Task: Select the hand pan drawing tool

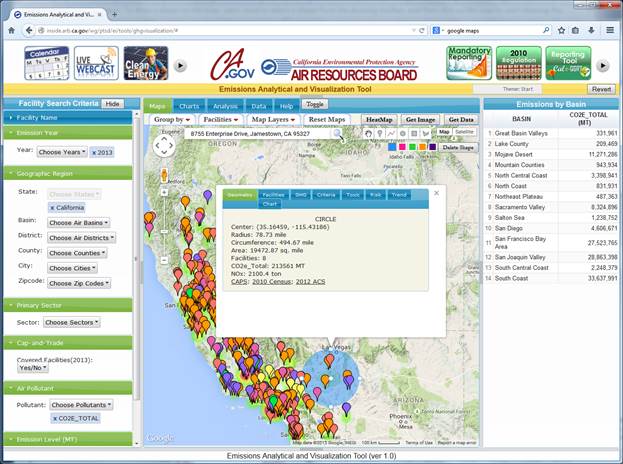Action: (368, 133)
